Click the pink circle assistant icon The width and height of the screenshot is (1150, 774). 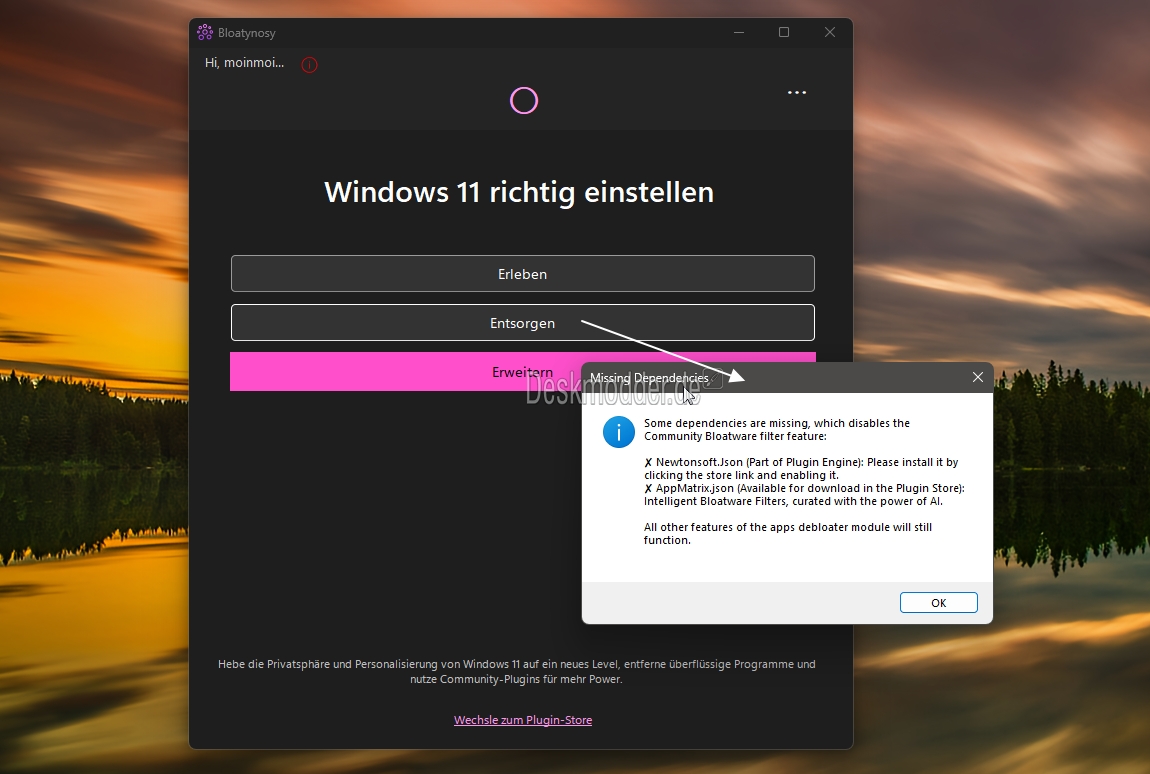tap(524, 101)
